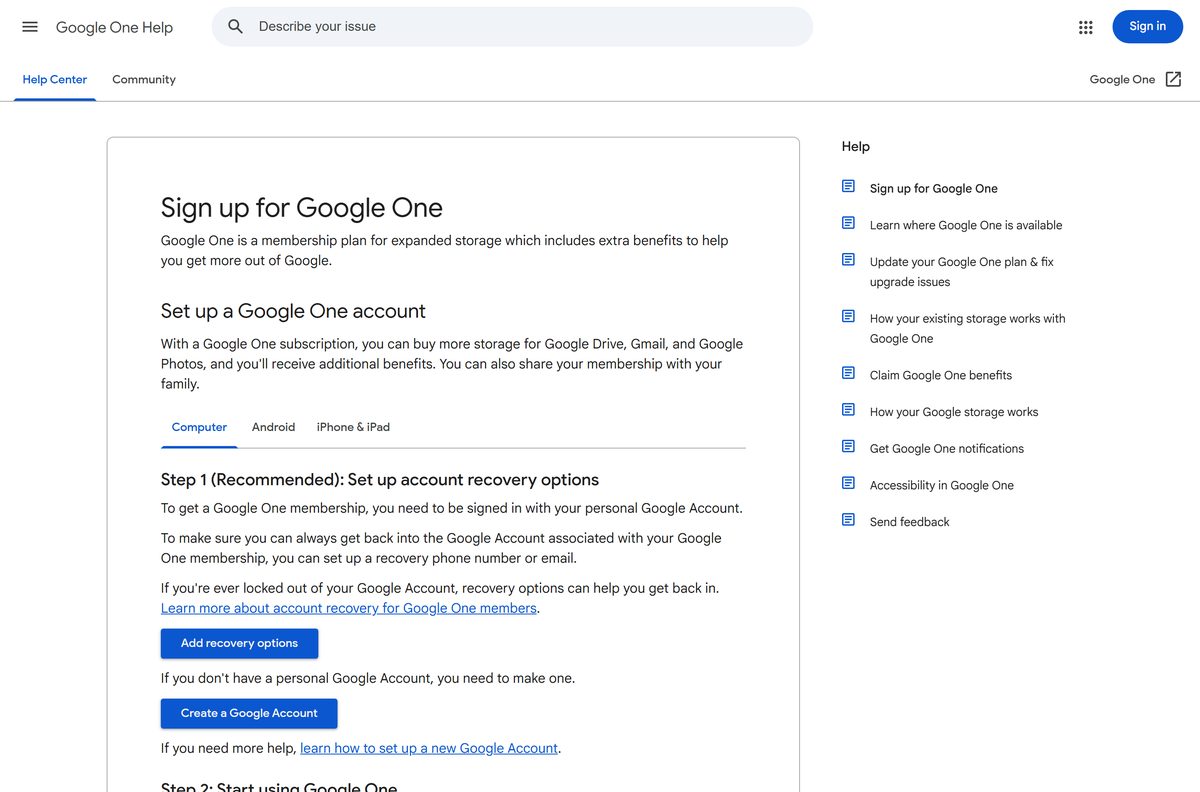
Task: Open the Google One link in header
Action: [x=1122, y=79]
